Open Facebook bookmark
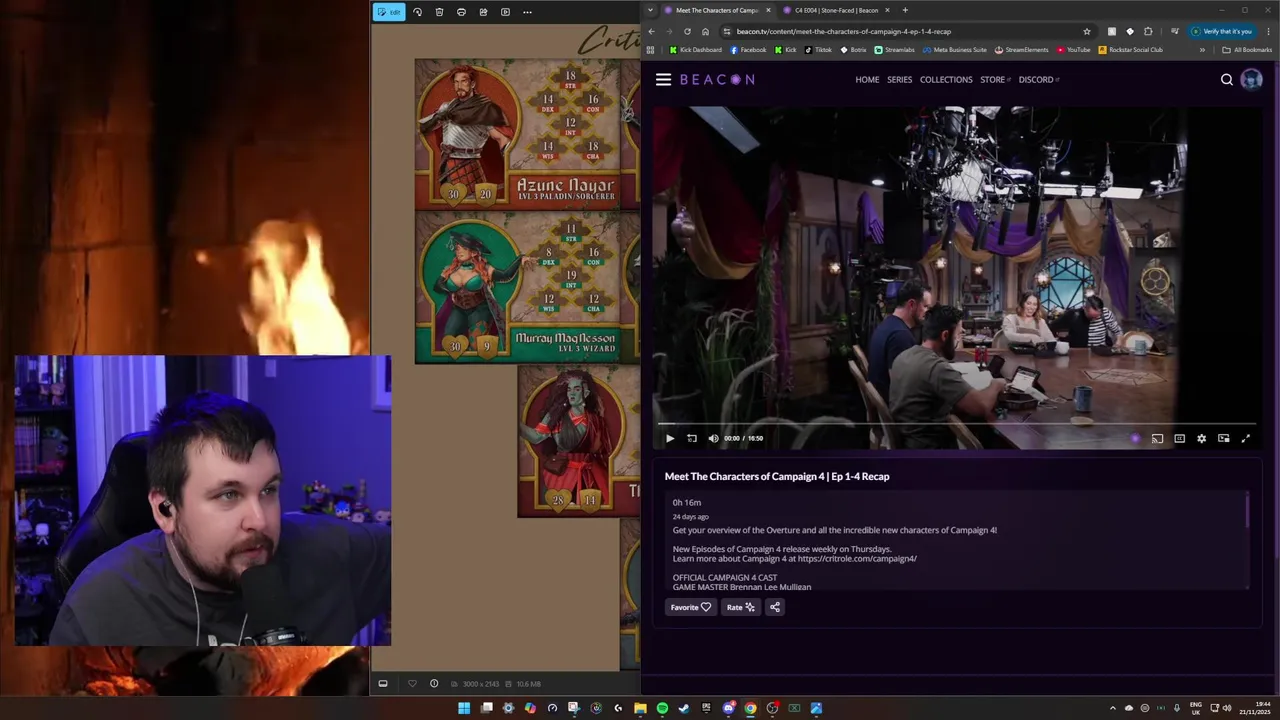The height and width of the screenshot is (720, 1280). click(748, 50)
